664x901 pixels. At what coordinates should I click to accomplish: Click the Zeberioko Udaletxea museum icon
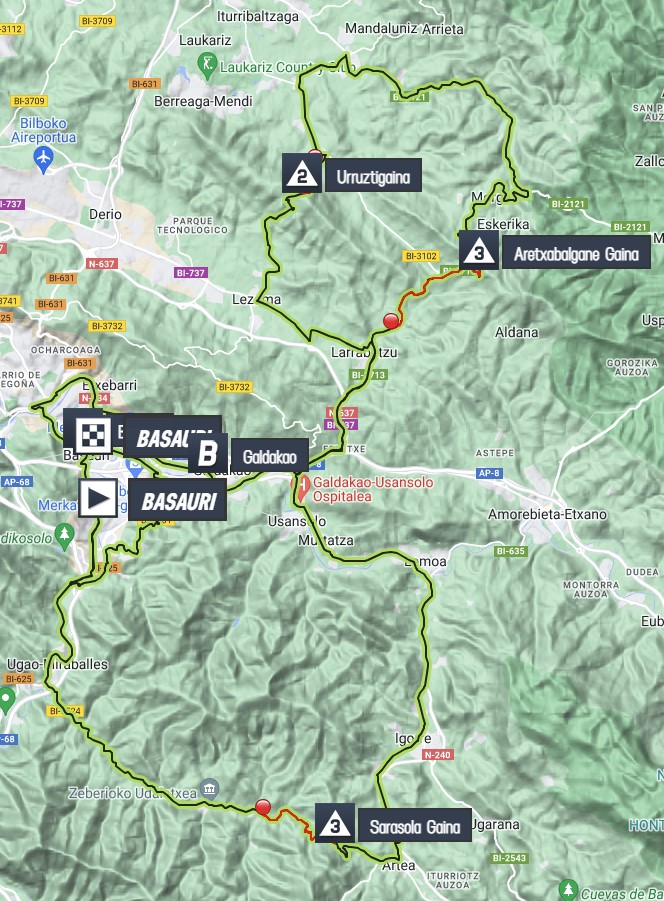(209, 788)
